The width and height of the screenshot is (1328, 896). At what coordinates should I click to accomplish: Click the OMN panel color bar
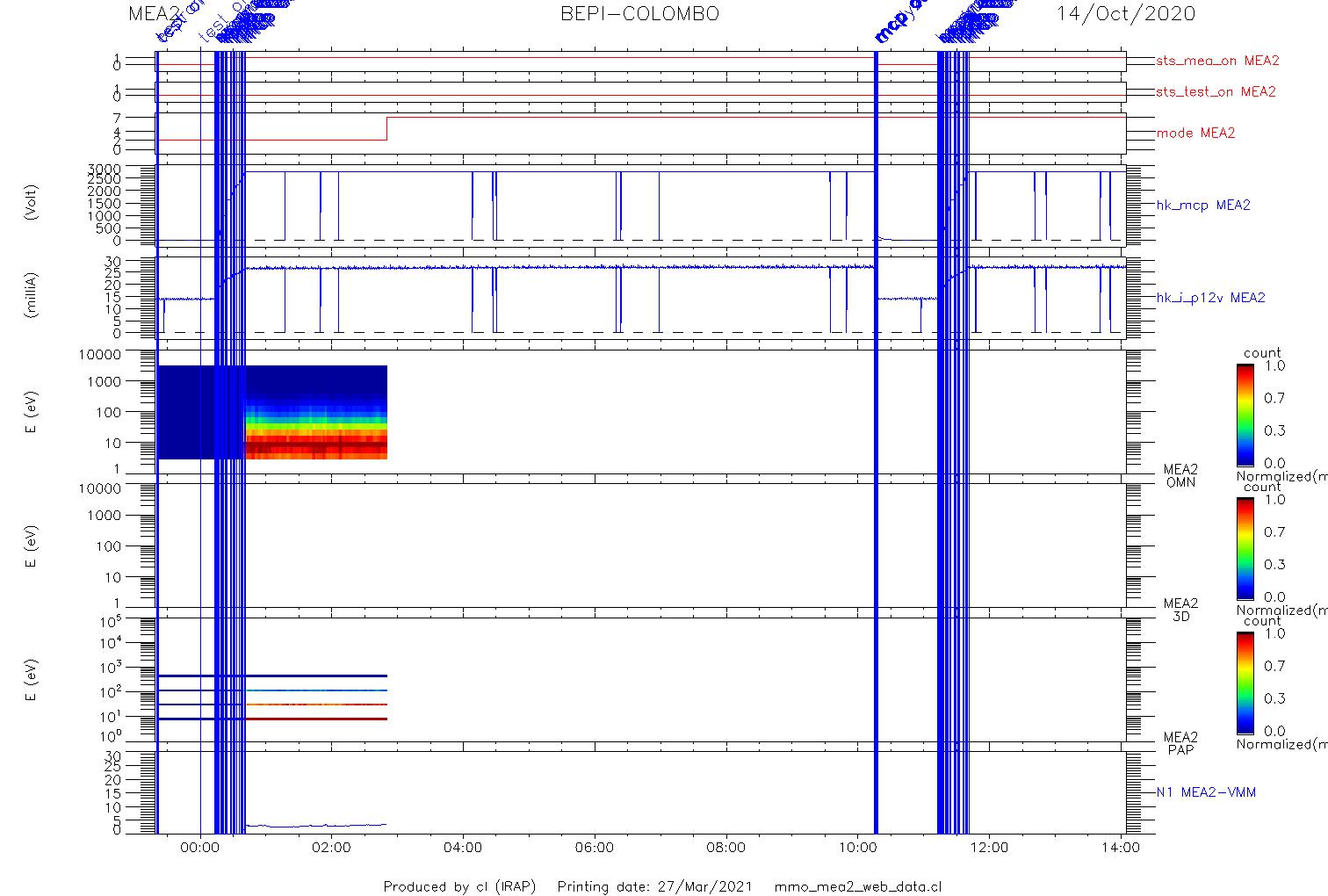coord(1245,415)
